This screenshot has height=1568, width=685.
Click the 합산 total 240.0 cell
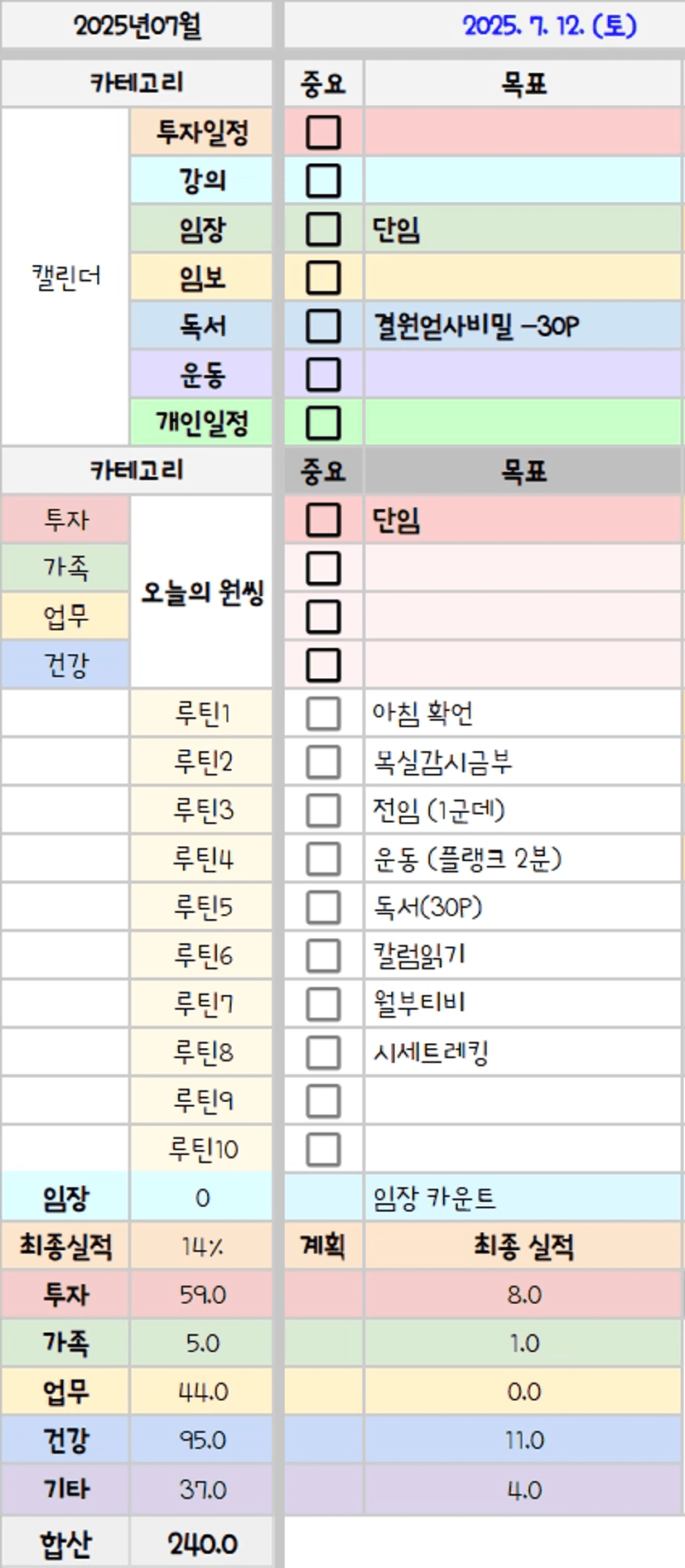click(202, 1544)
